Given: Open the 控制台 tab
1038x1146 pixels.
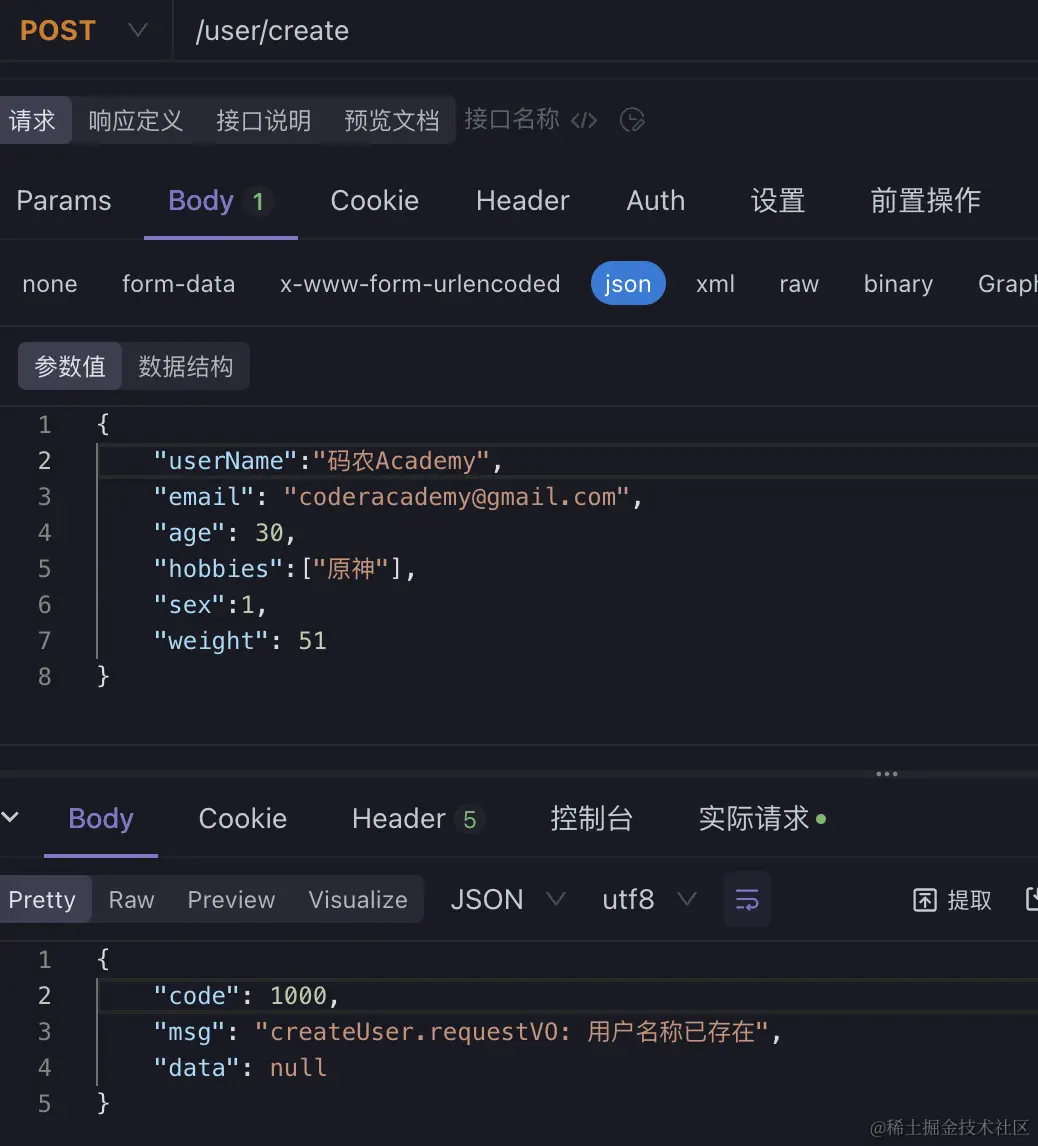Looking at the screenshot, I should coord(591,819).
